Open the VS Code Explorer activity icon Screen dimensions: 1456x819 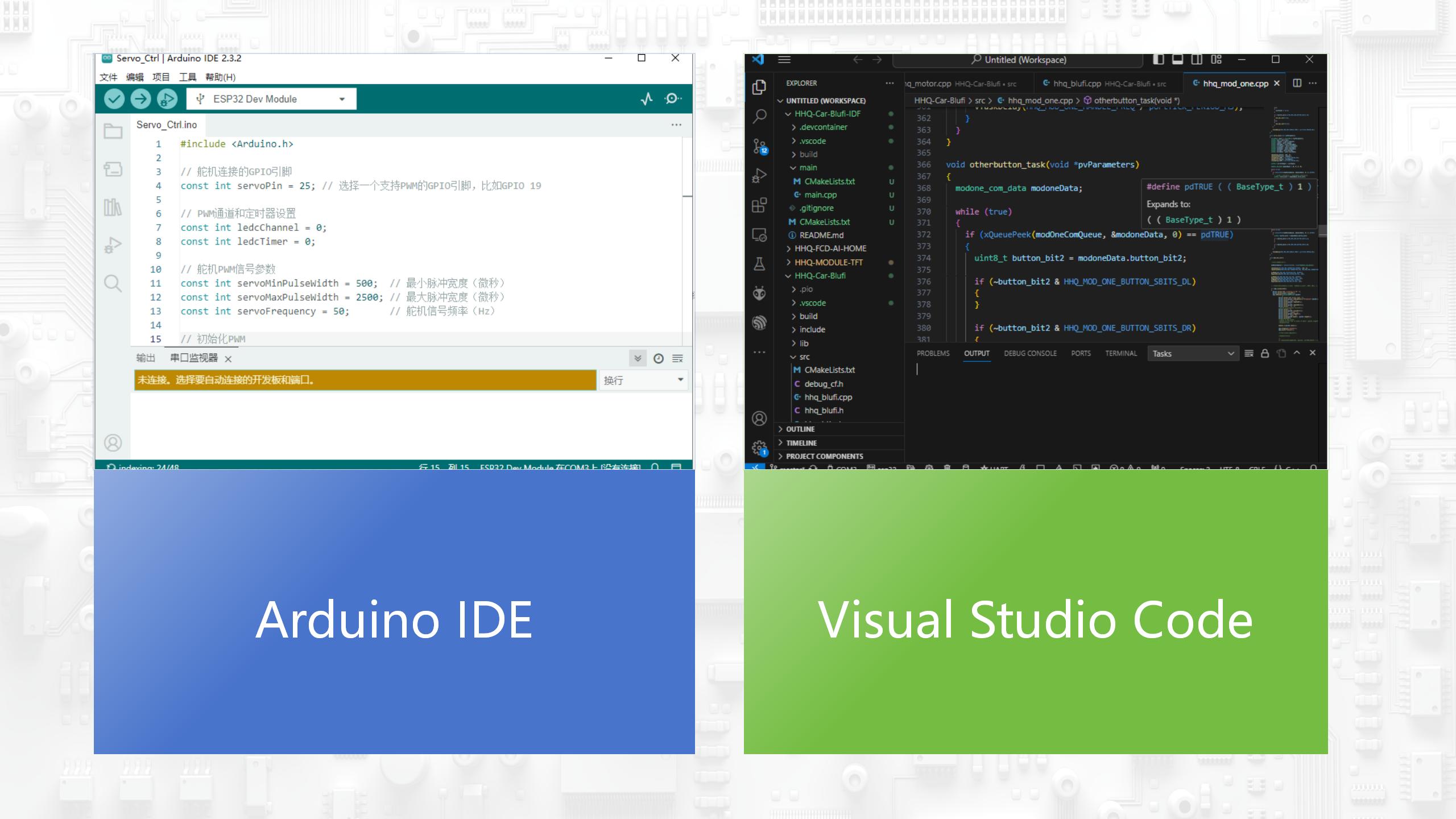click(759, 87)
